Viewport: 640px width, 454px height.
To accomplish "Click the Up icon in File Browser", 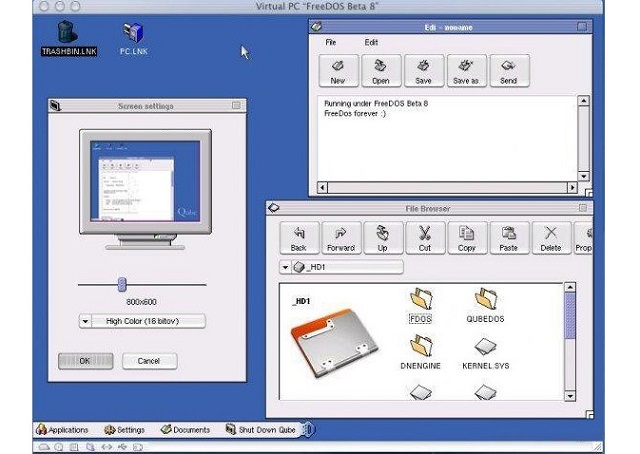I will pos(383,238).
